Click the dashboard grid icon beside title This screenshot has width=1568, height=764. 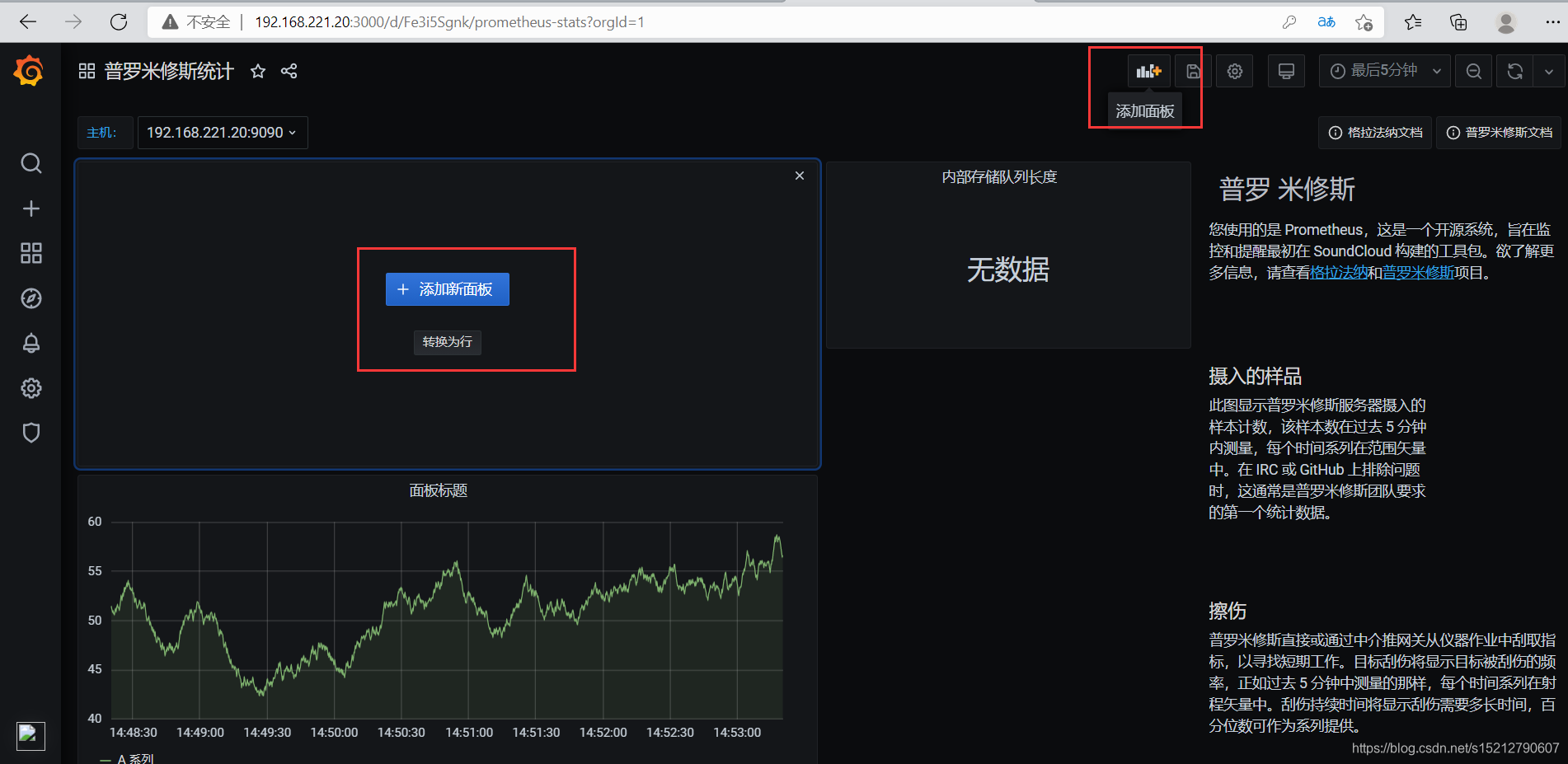tap(87, 71)
